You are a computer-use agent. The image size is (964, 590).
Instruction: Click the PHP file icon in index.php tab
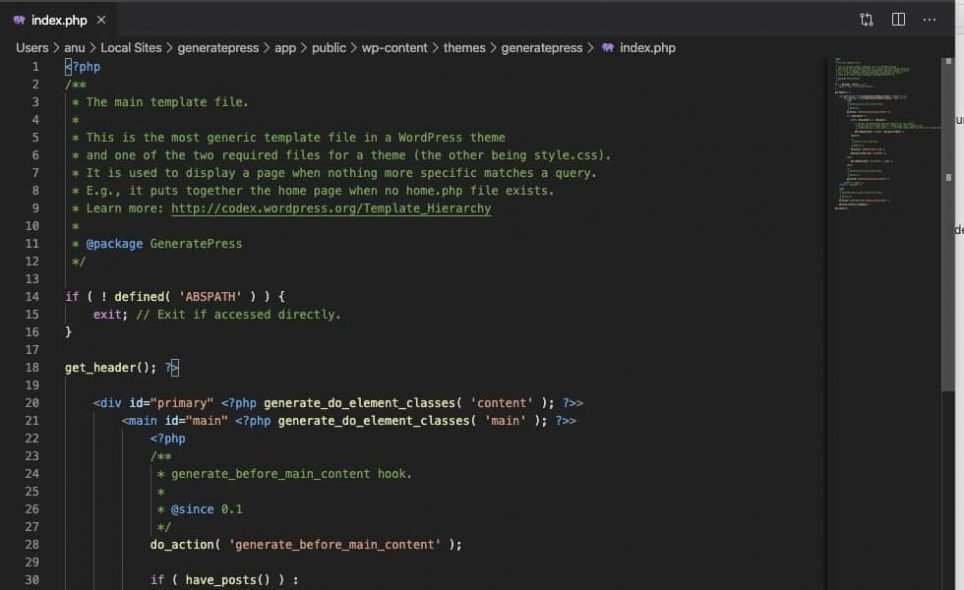[x=19, y=20]
